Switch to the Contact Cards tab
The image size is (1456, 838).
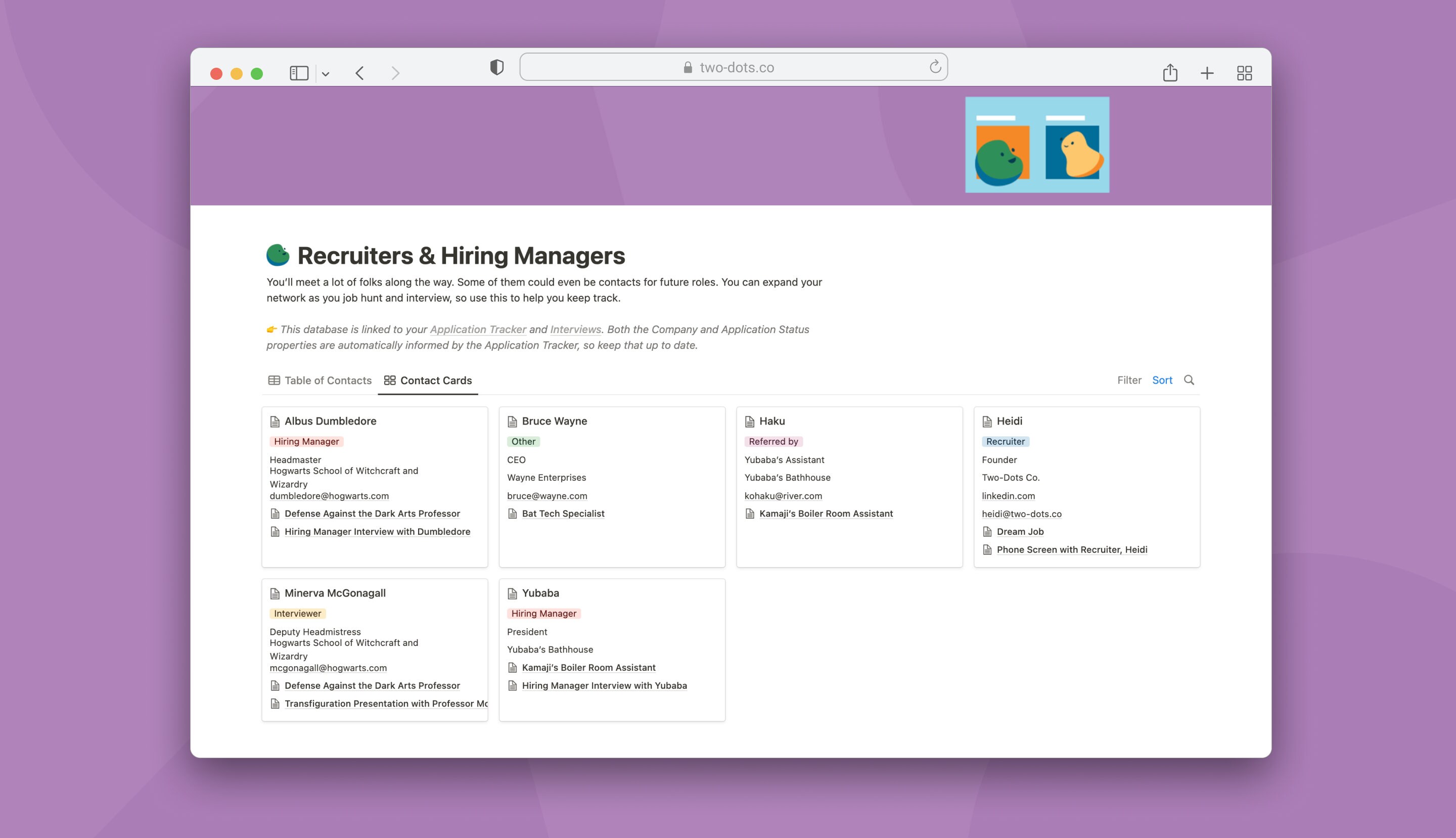(435, 380)
